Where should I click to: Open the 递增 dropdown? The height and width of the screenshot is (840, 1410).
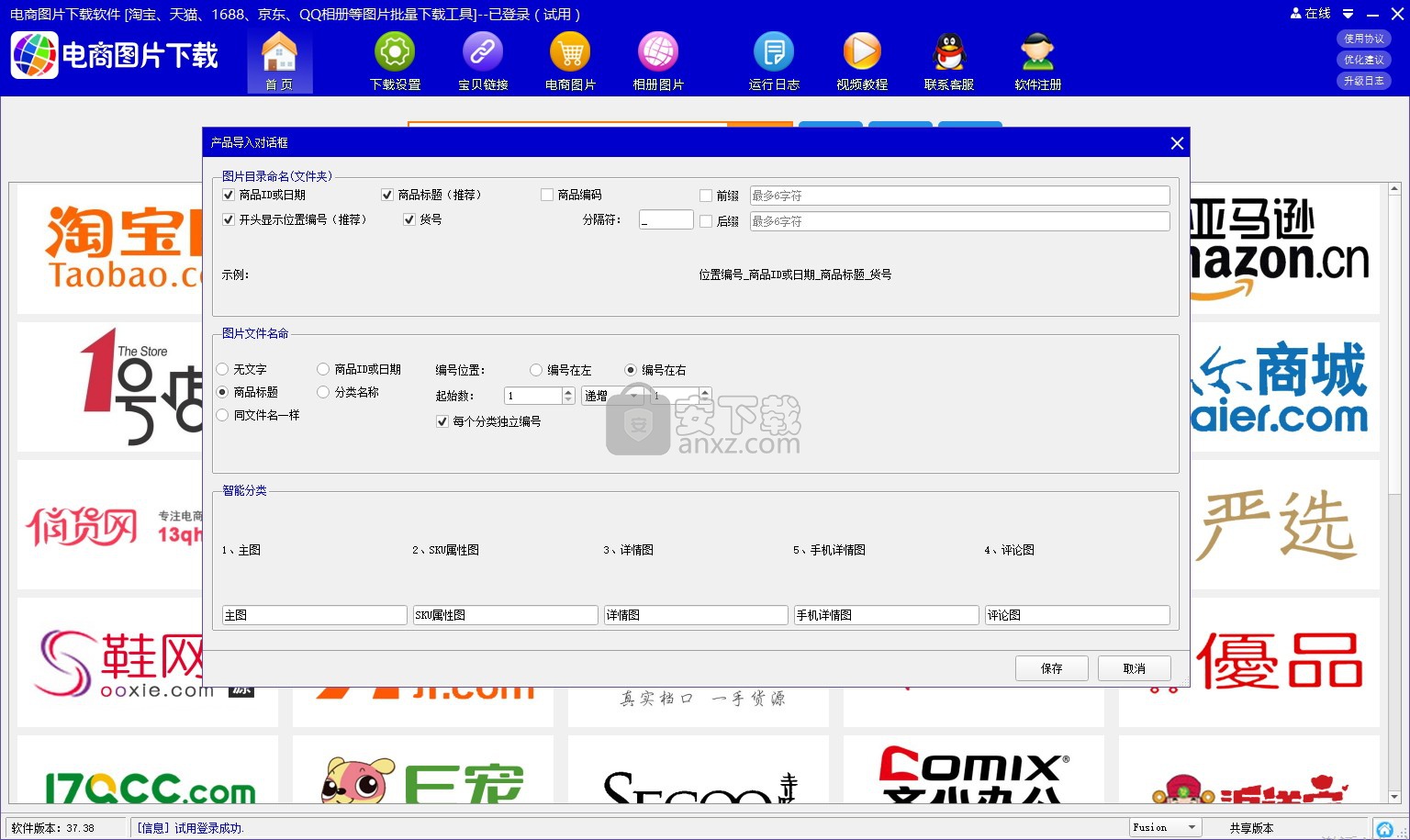(610, 396)
